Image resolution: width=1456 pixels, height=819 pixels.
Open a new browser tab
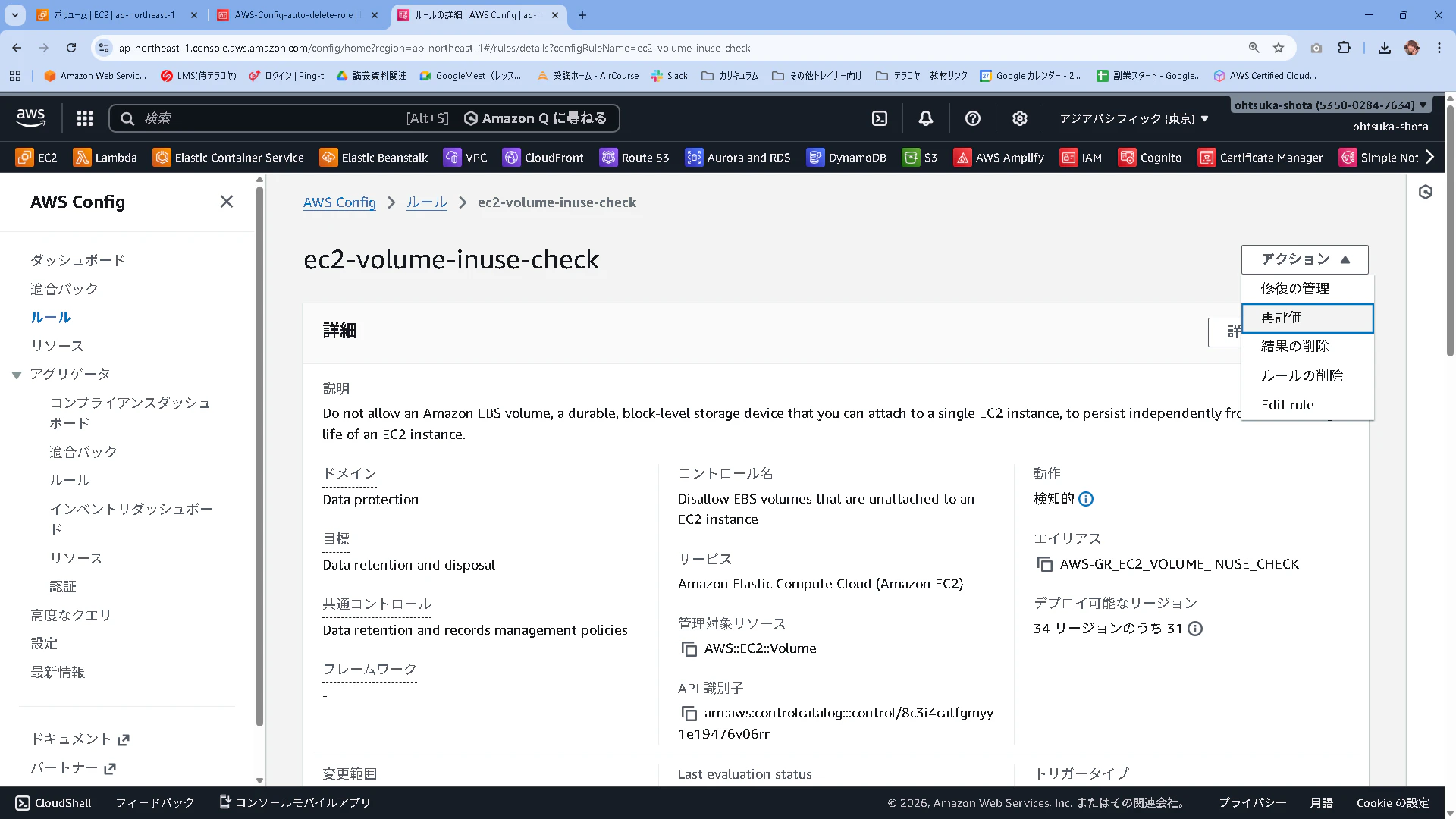582,15
